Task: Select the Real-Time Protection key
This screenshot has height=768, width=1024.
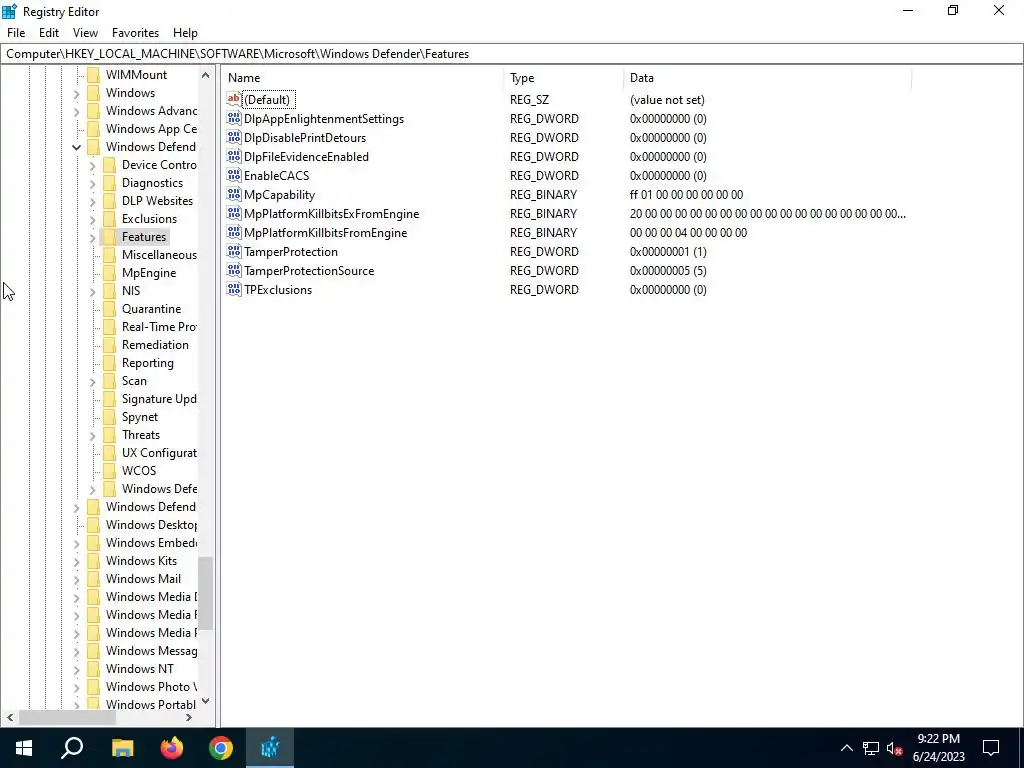Action: 159,327
